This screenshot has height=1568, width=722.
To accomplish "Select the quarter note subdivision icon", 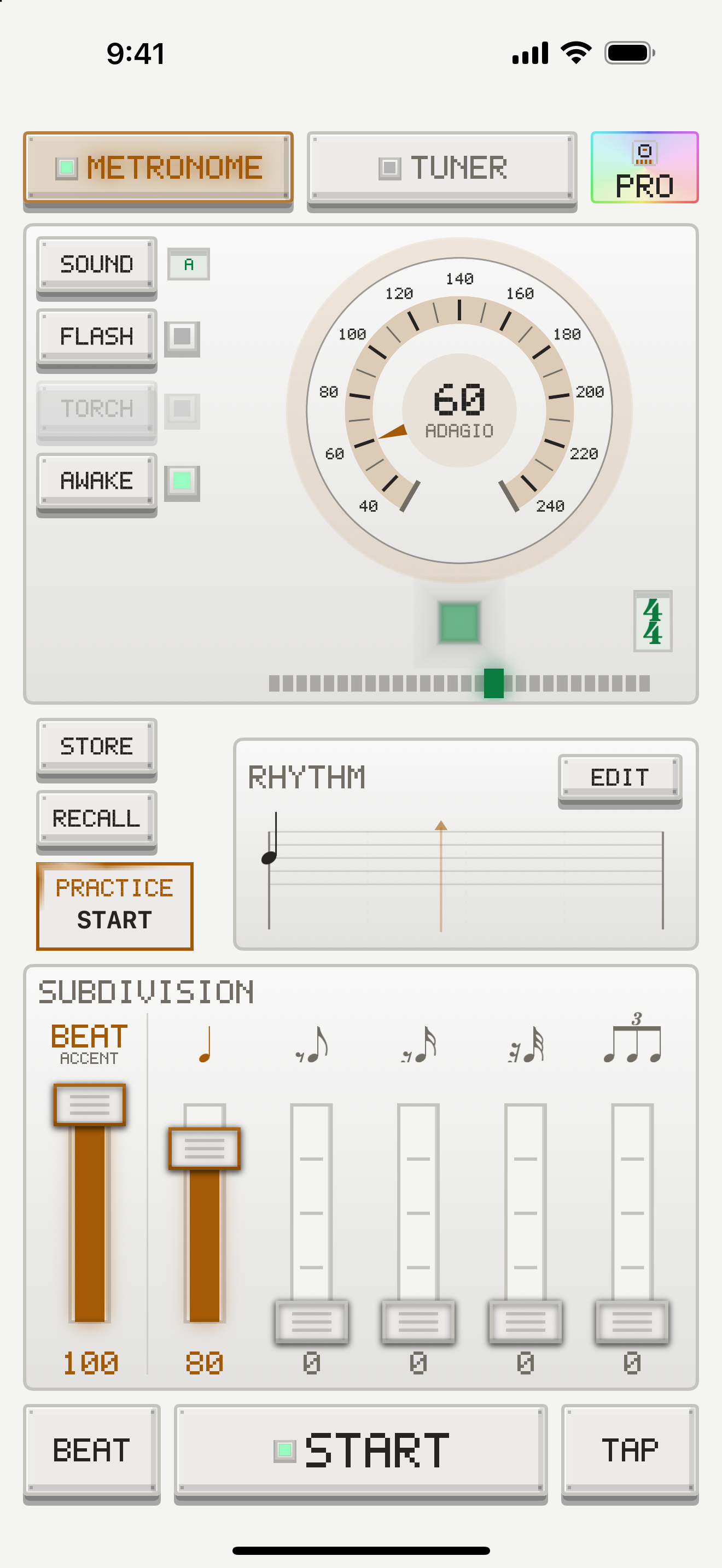I will pyautogui.click(x=205, y=1045).
